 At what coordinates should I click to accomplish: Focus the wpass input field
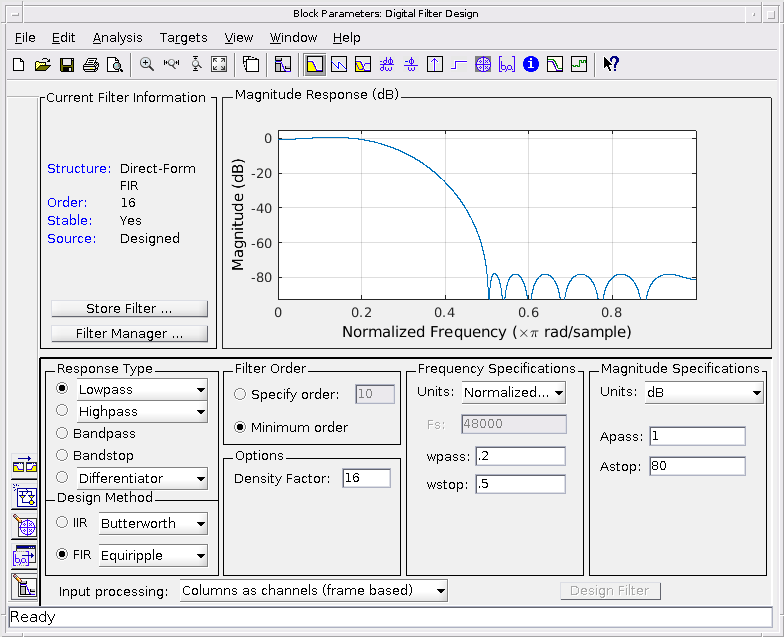coord(520,456)
